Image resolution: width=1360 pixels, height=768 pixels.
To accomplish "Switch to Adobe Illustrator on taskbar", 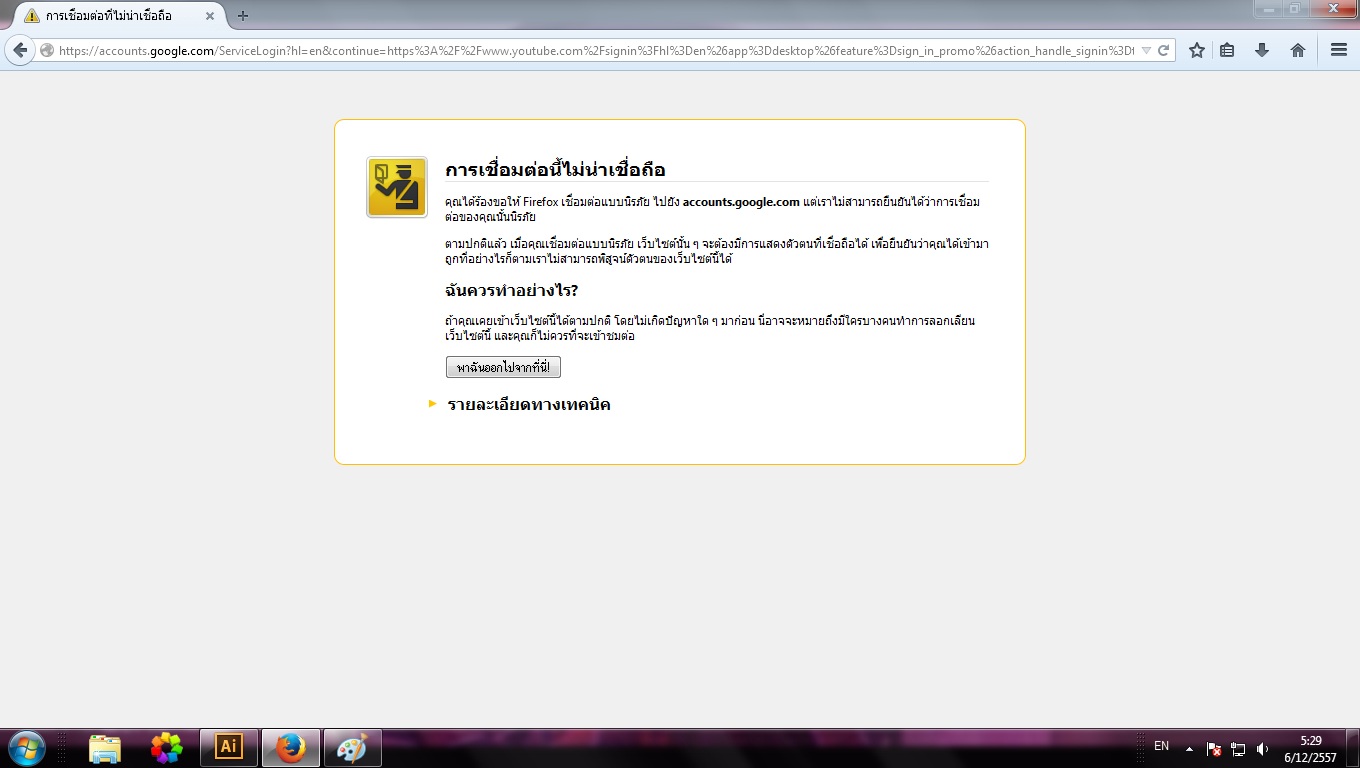I will pos(229,747).
